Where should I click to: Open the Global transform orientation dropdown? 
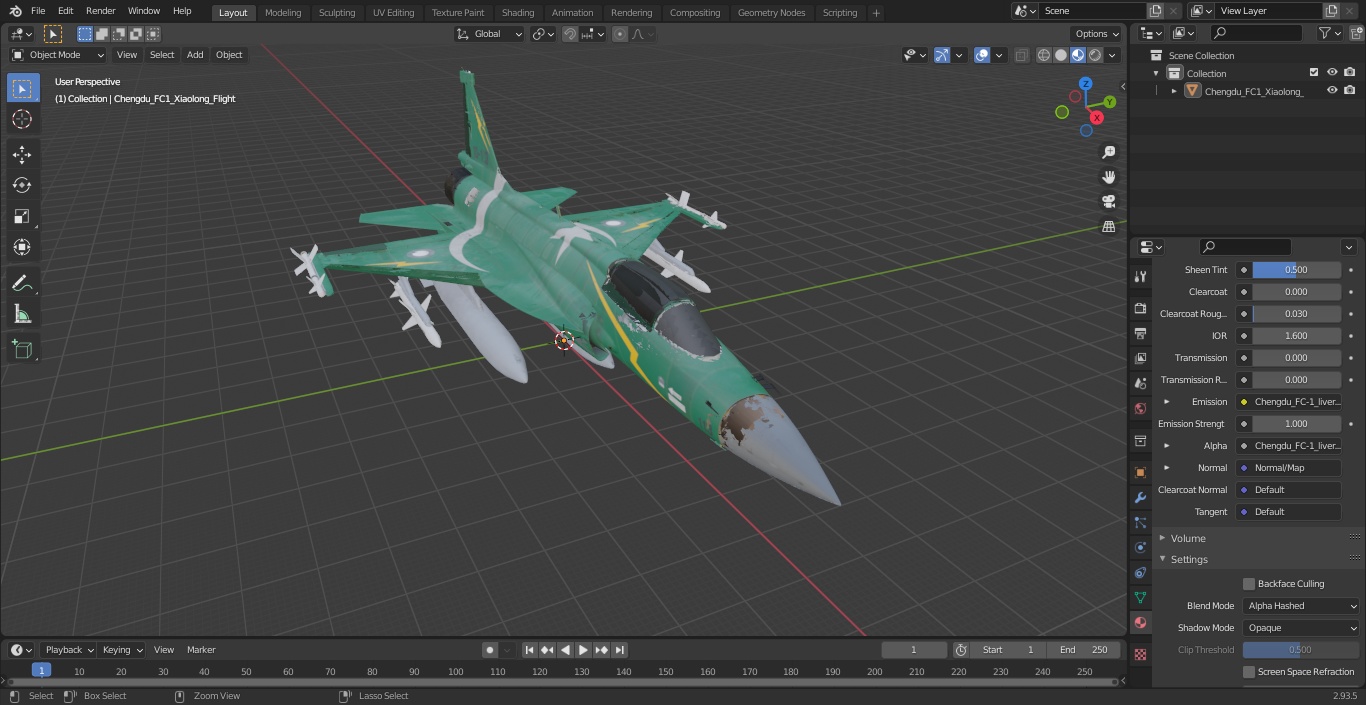(x=490, y=34)
